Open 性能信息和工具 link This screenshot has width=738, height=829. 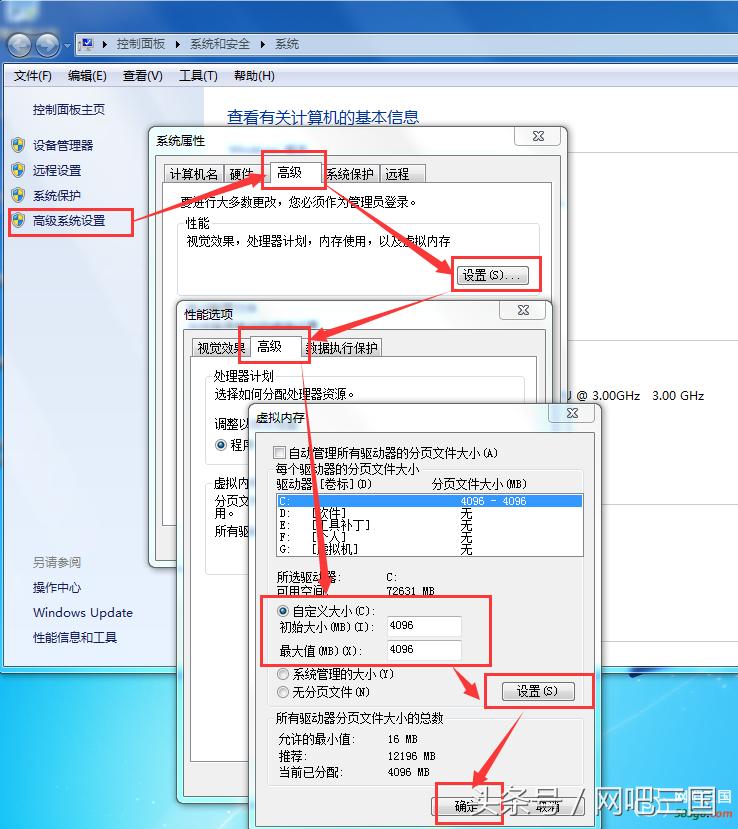75,638
